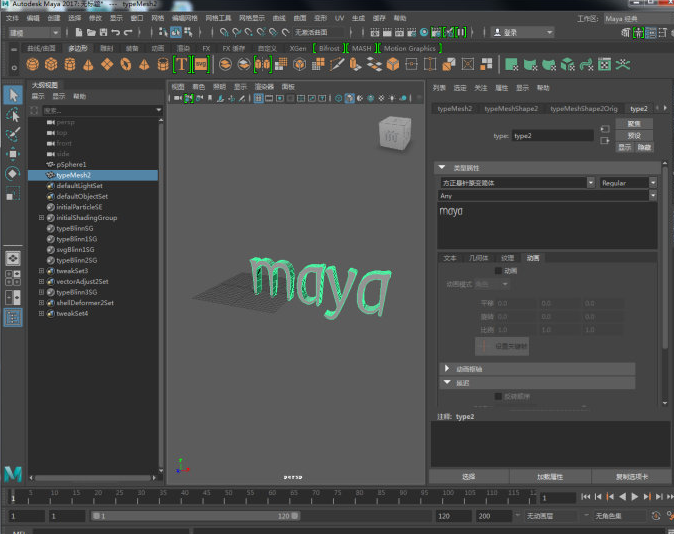
Task: Click the SVG shelf tool icon
Action: pos(201,64)
